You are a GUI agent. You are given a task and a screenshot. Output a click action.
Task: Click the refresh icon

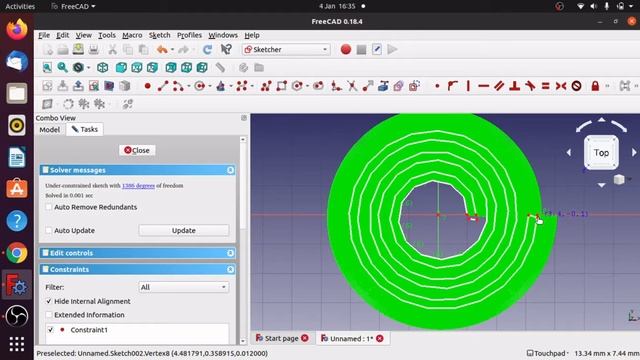click(x=207, y=49)
